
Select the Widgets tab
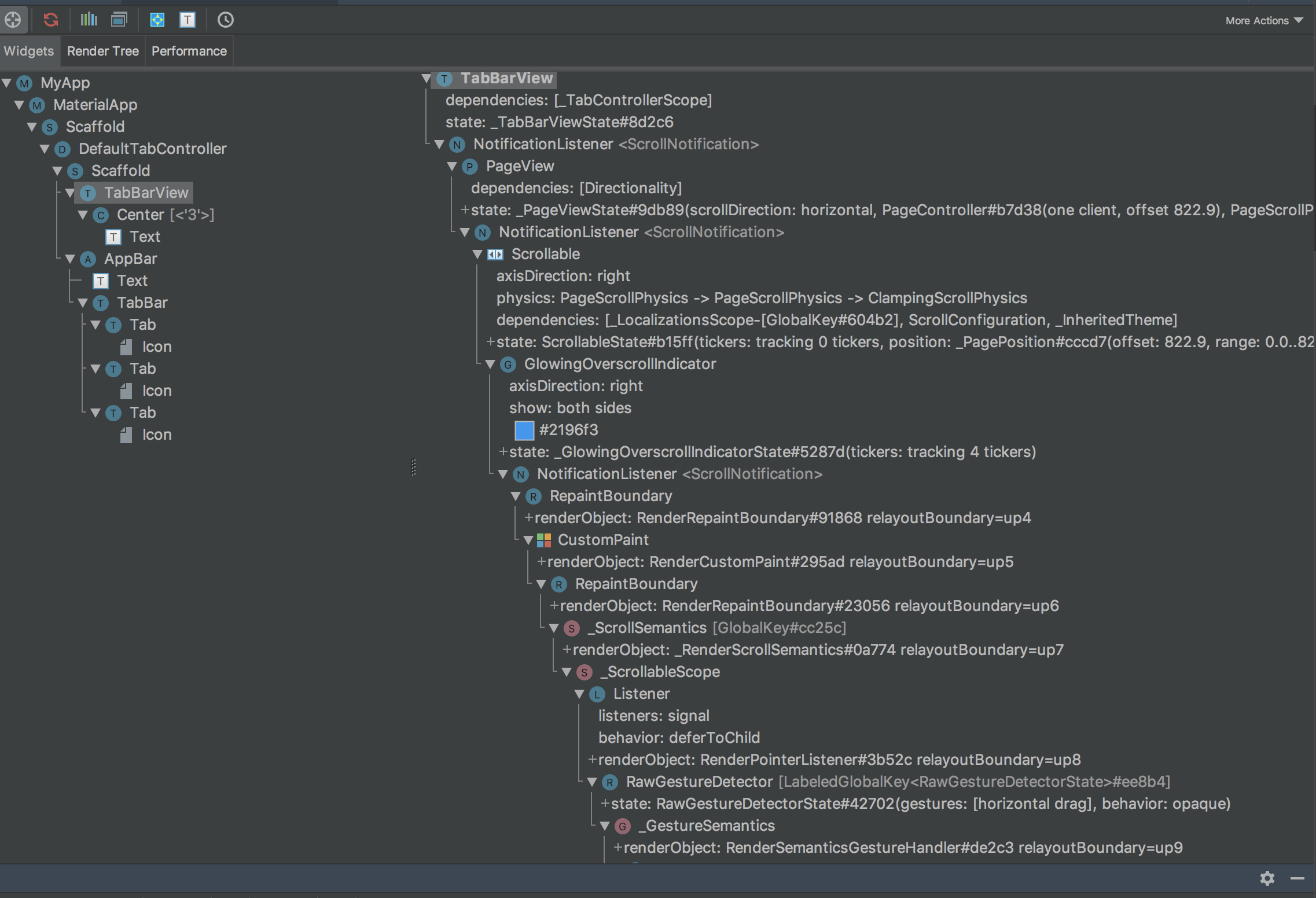tap(29, 51)
